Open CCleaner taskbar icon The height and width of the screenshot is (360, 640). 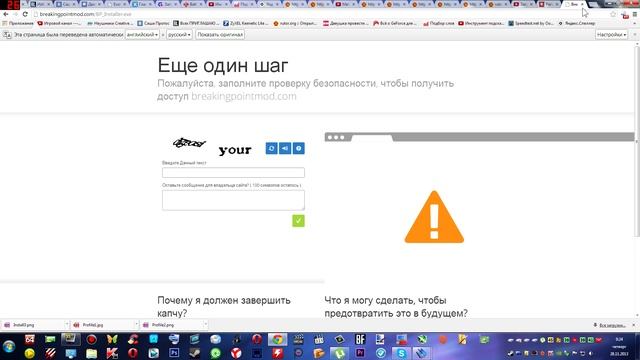pos(133,339)
